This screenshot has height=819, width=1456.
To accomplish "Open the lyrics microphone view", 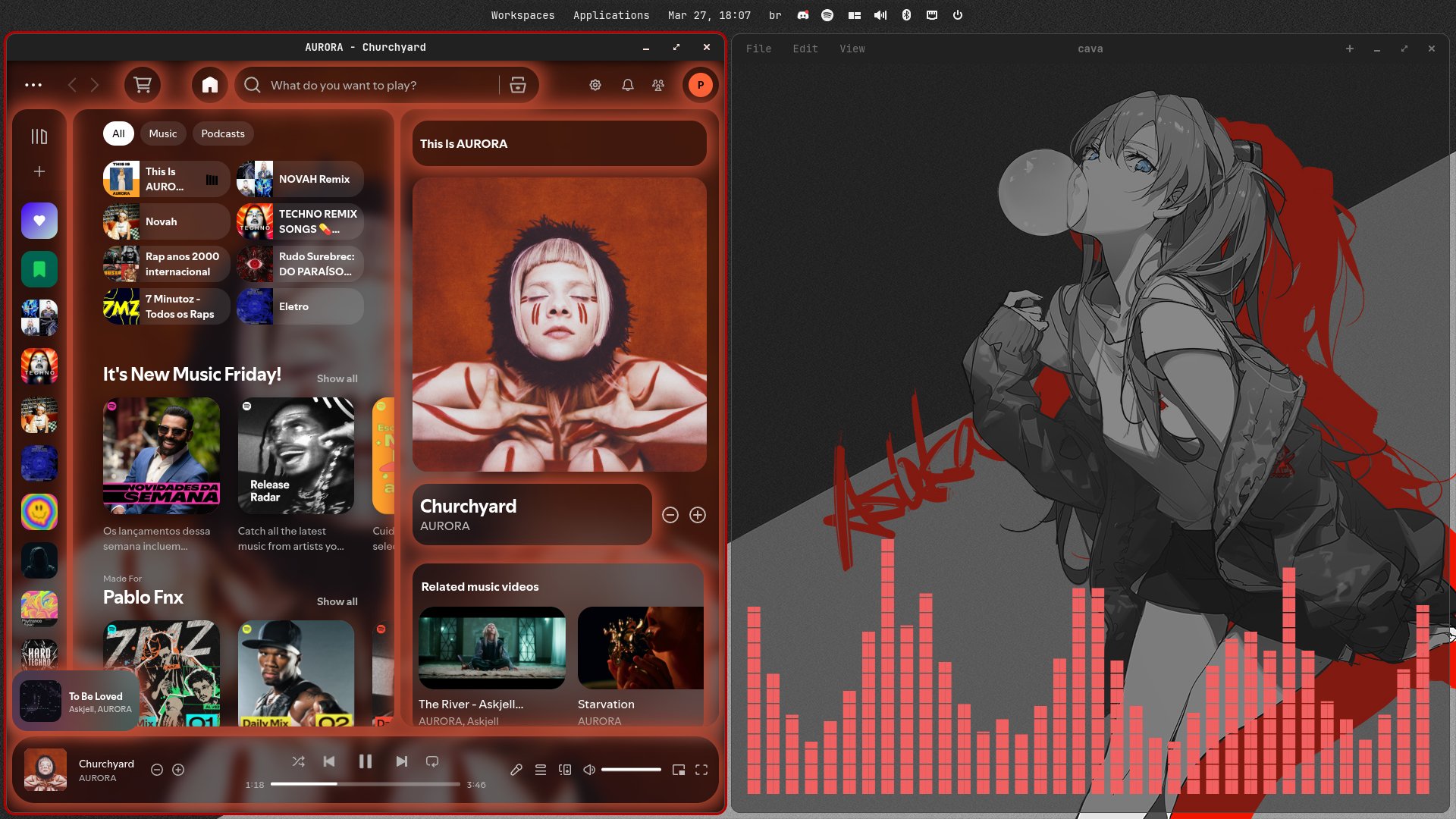I will point(516,770).
